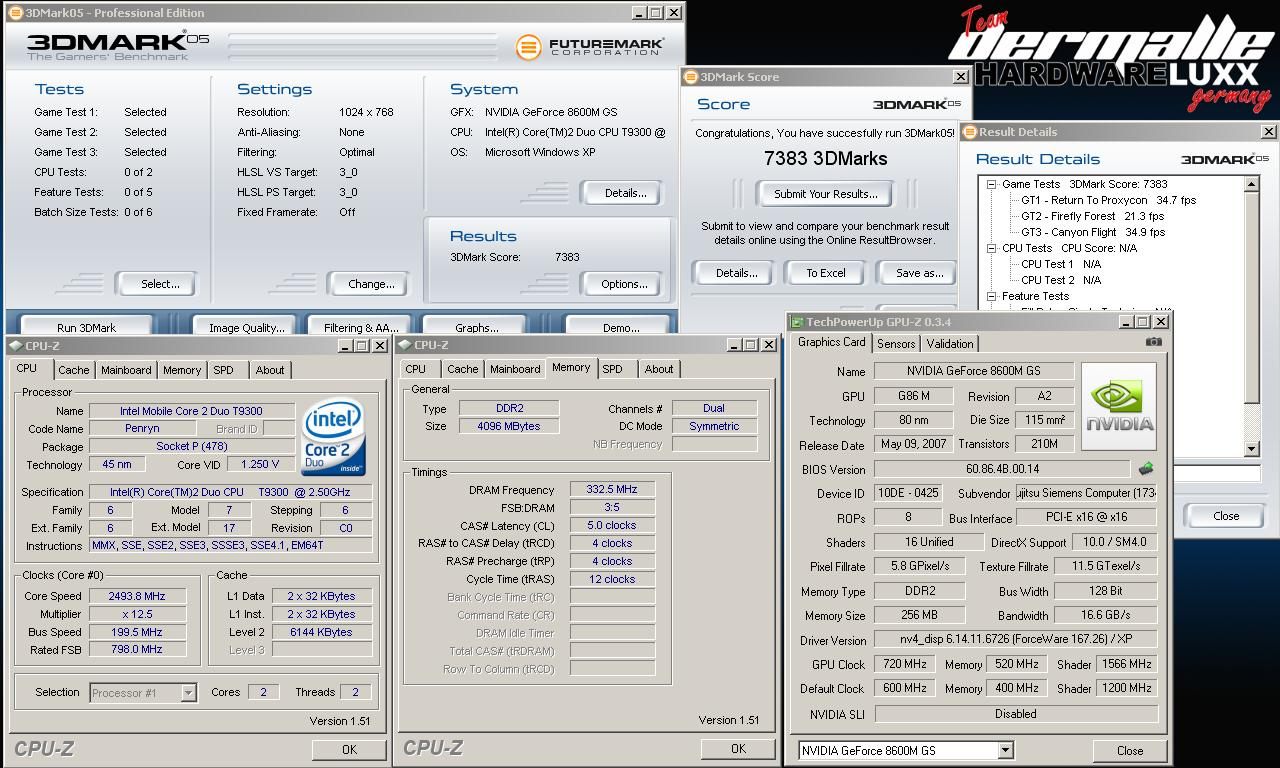Minimize the GPU-Z window
Viewport: 1280px width, 768px height.
click(x=1126, y=322)
